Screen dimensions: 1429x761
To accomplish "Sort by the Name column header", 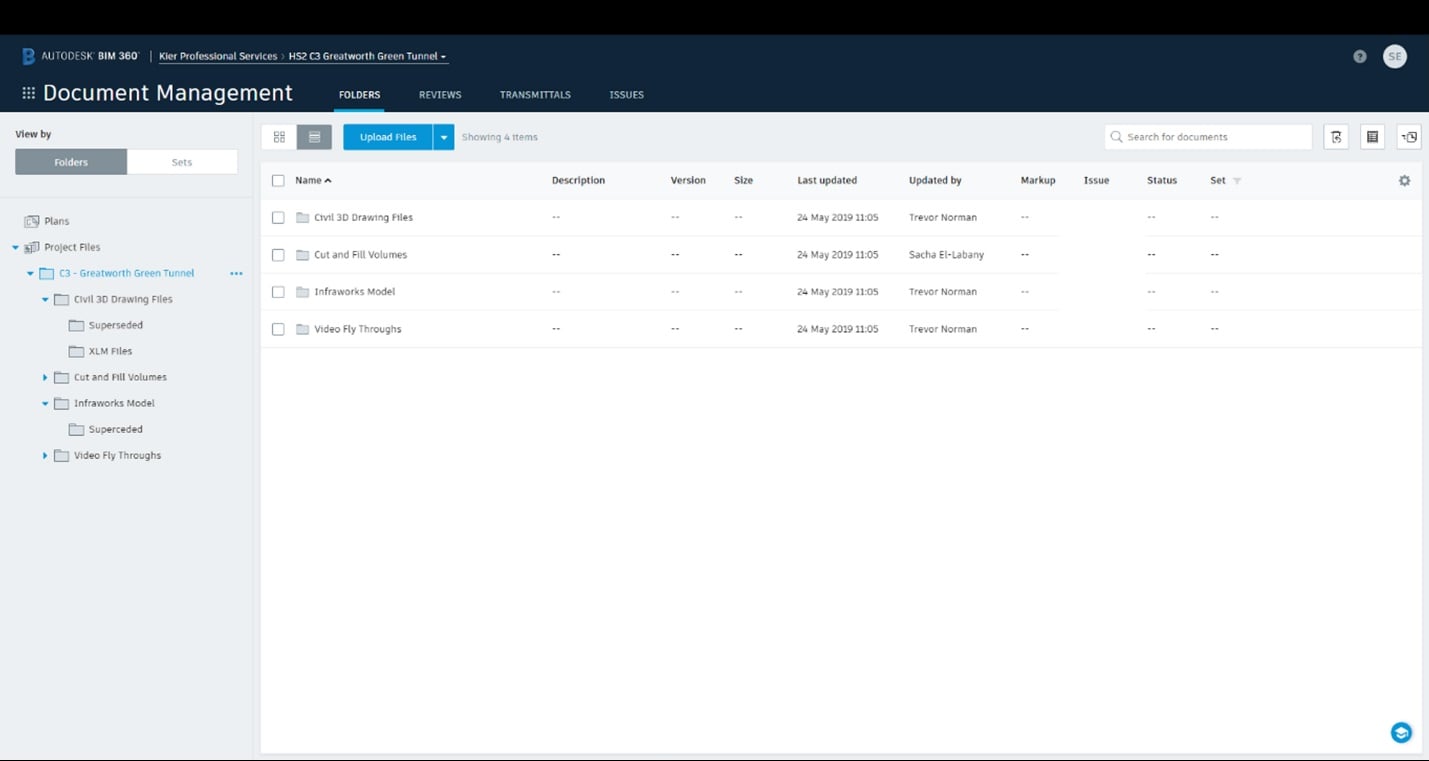I will coord(313,181).
